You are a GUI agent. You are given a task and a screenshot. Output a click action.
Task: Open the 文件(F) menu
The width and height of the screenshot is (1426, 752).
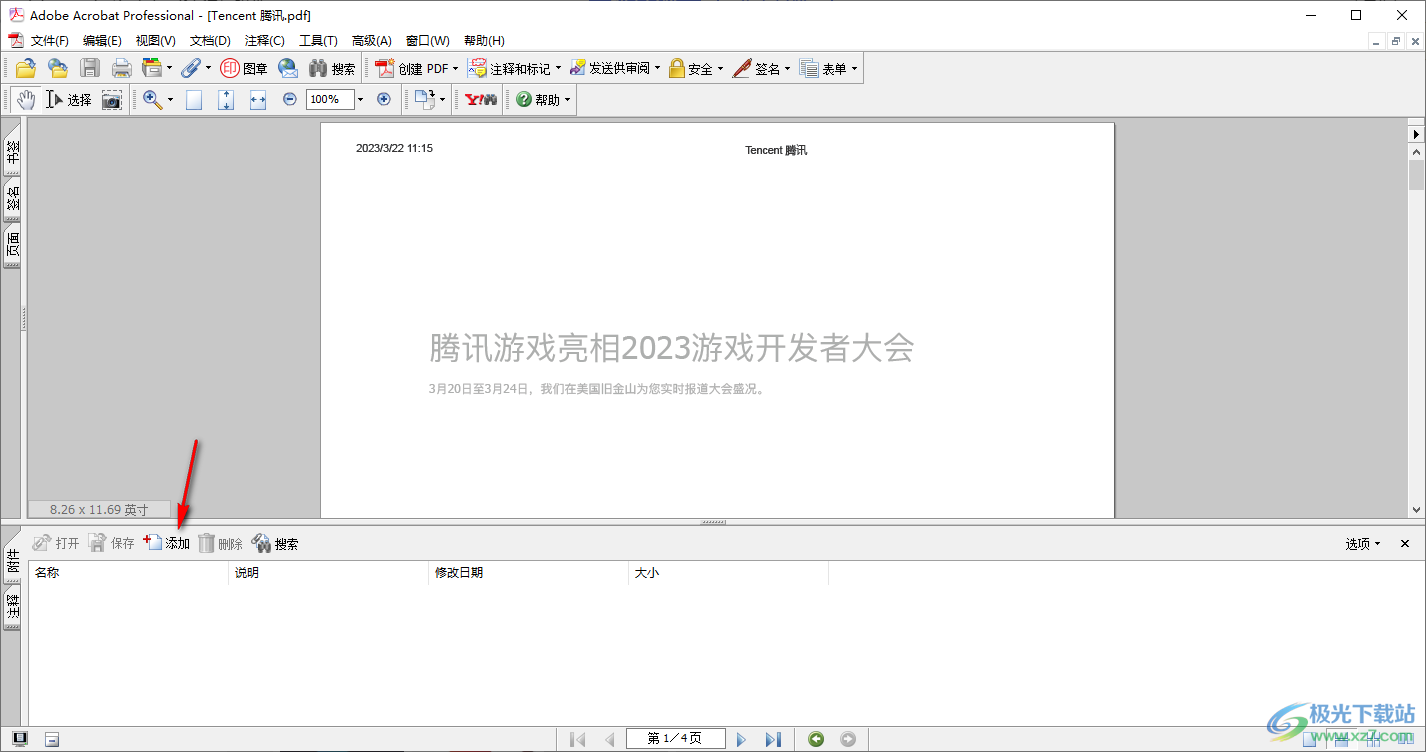(x=49, y=41)
